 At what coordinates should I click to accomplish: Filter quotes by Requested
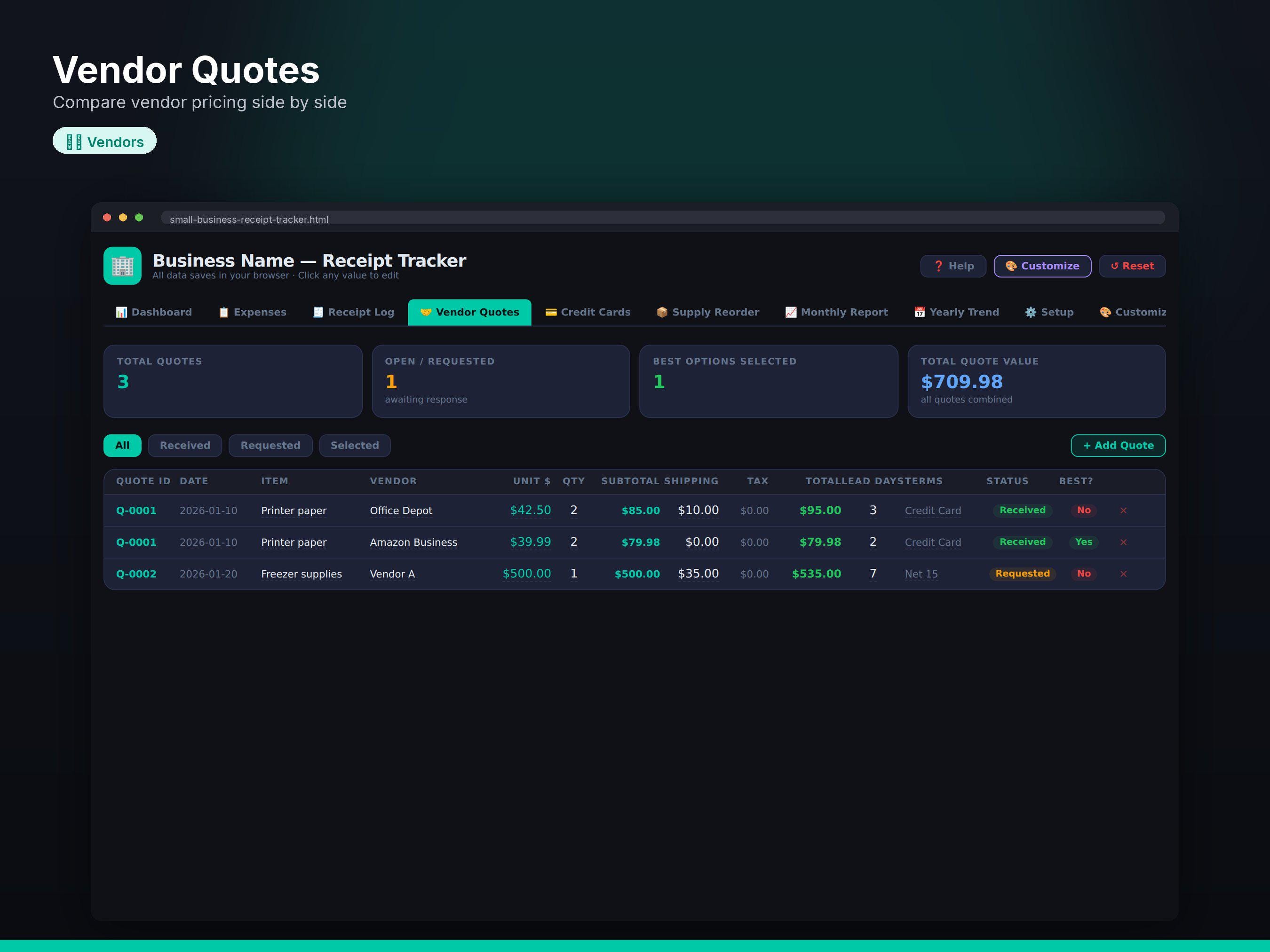[x=270, y=445]
